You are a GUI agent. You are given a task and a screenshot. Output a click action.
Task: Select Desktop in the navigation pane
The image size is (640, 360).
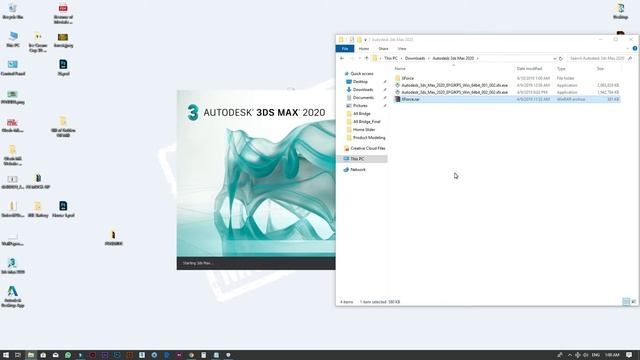point(360,82)
